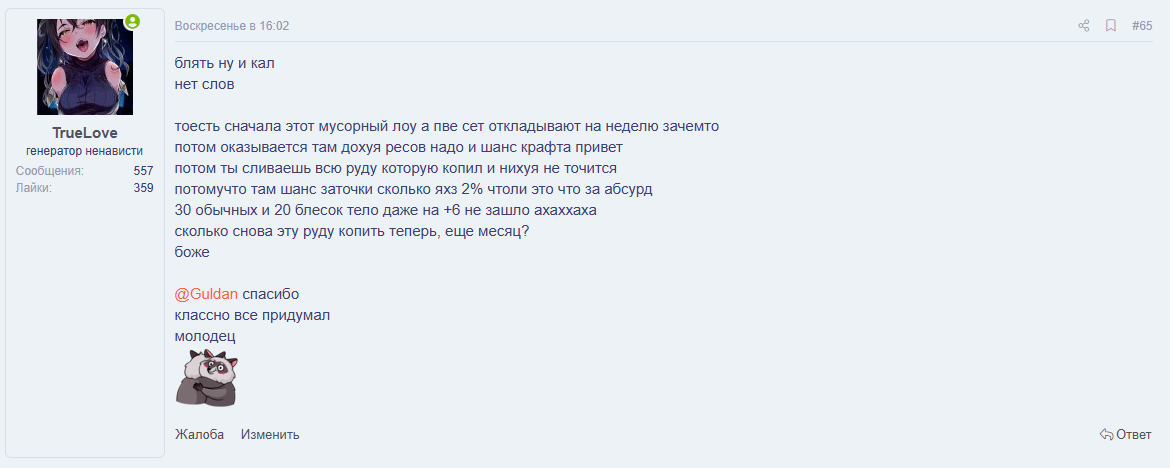This screenshot has width=1170, height=468.
Task: Click the Сообщения label in the user panel
Action: tap(49, 171)
